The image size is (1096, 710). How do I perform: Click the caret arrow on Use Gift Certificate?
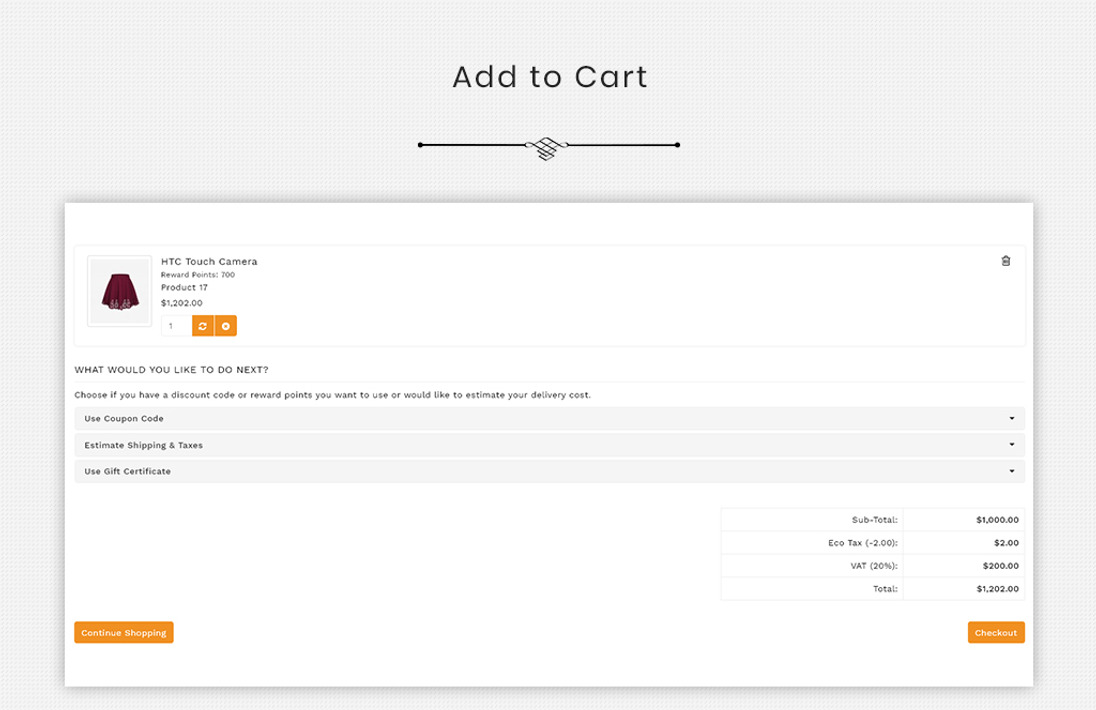click(1011, 471)
